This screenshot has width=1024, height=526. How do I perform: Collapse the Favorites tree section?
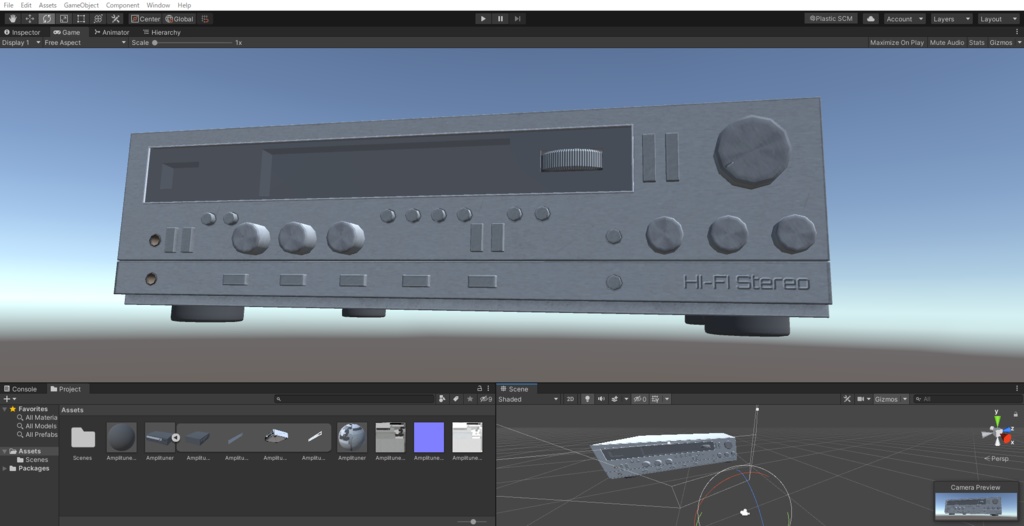(x=5, y=409)
